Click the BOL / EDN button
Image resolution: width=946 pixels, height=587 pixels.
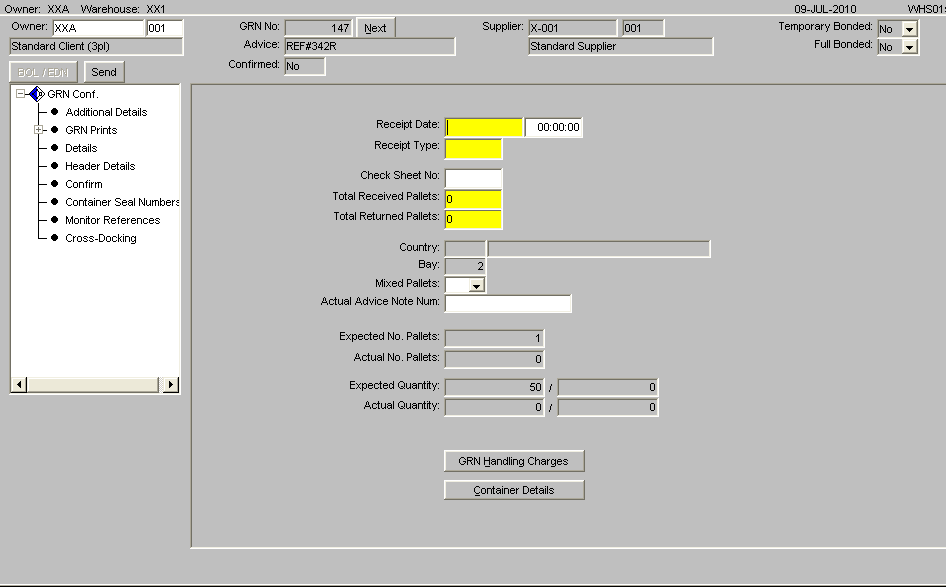pyautogui.click(x=43, y=72)
